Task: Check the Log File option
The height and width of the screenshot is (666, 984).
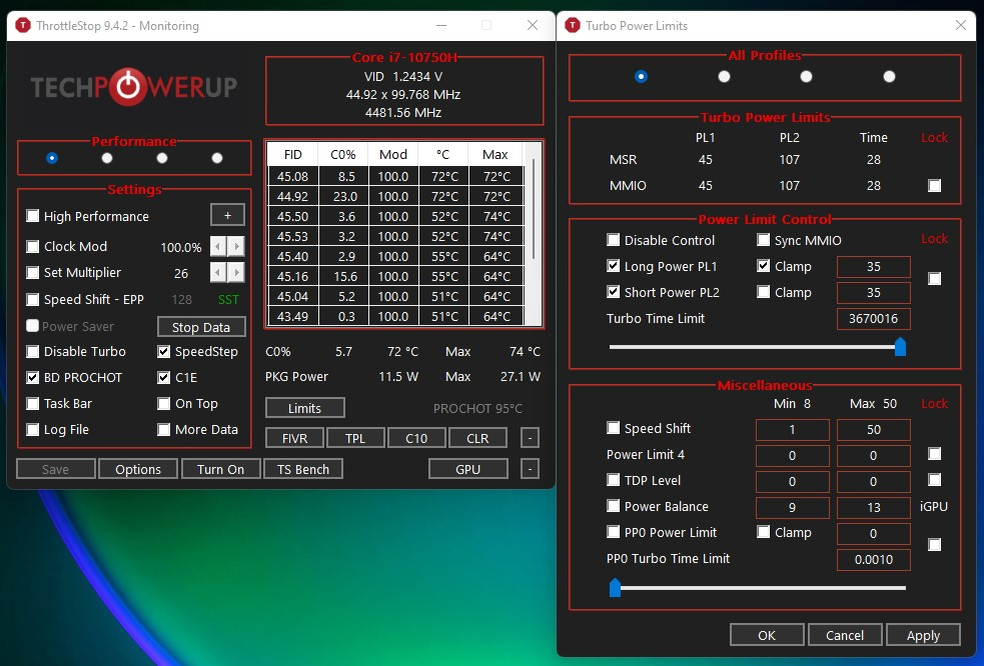Action: (x=33, y=429)
